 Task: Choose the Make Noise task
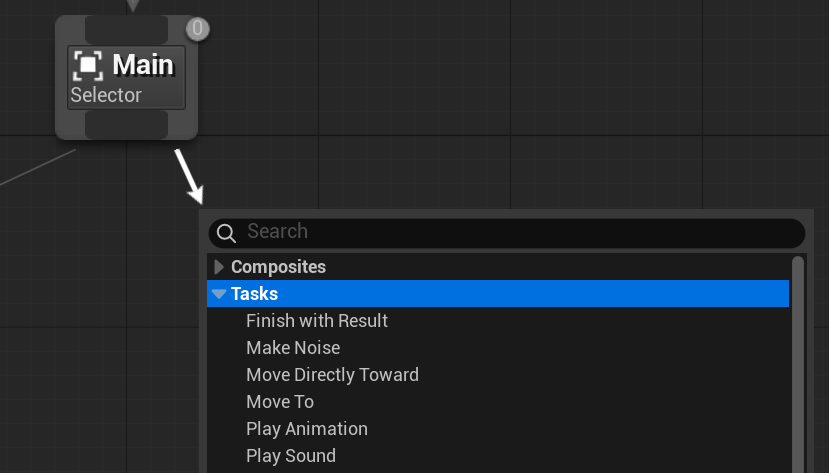click(x=293, y=348)
